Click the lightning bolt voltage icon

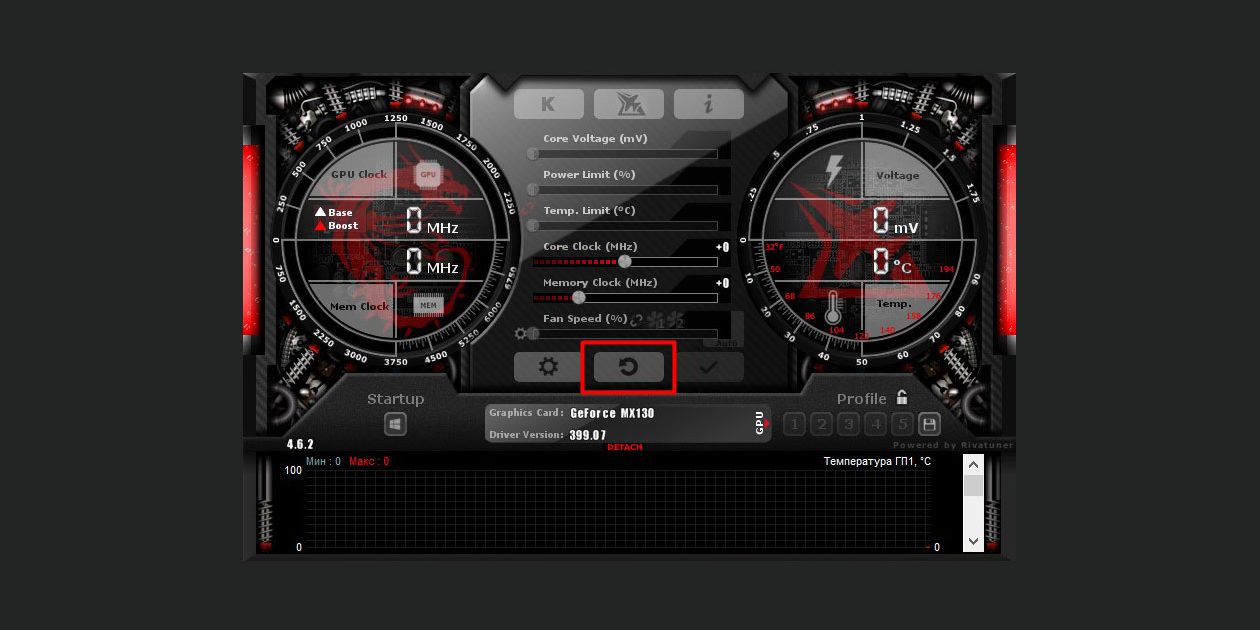pyautogui.click(x=833, y=172)
